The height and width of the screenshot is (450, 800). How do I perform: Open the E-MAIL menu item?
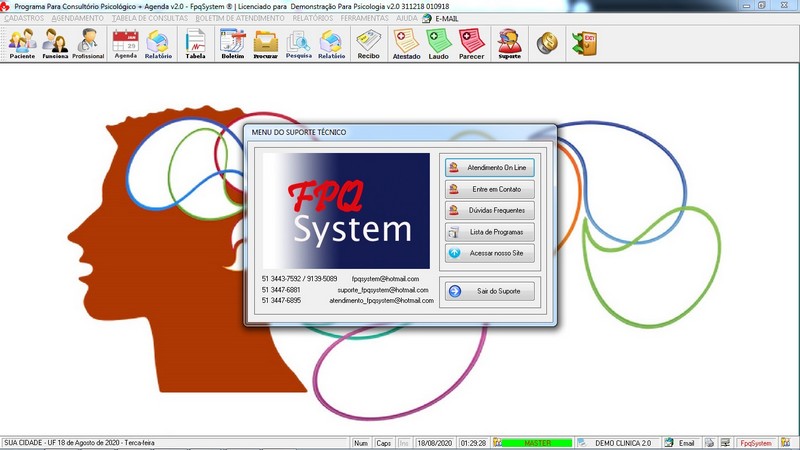447,18
